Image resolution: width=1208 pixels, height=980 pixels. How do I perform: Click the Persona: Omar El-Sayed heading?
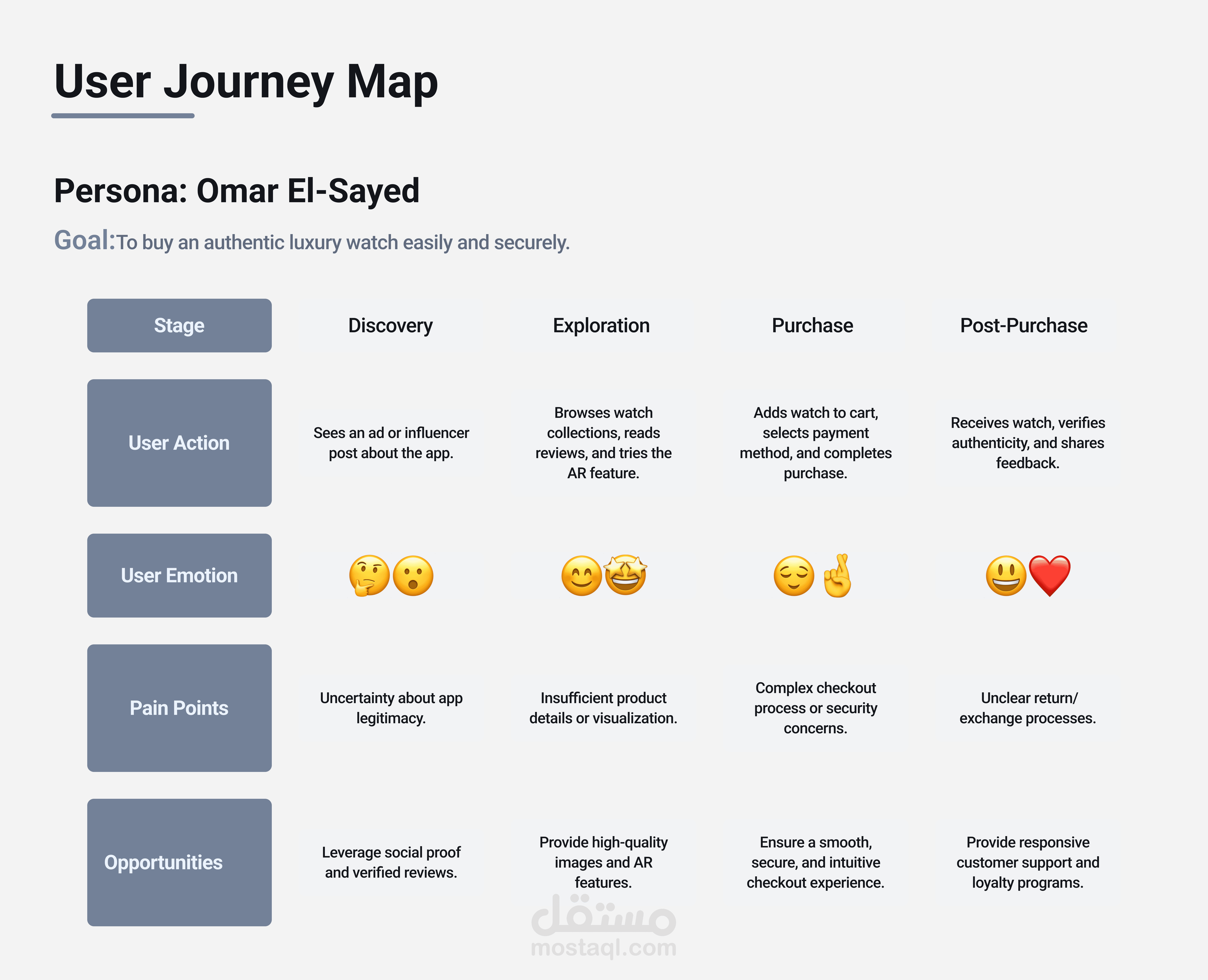point(237,191)
